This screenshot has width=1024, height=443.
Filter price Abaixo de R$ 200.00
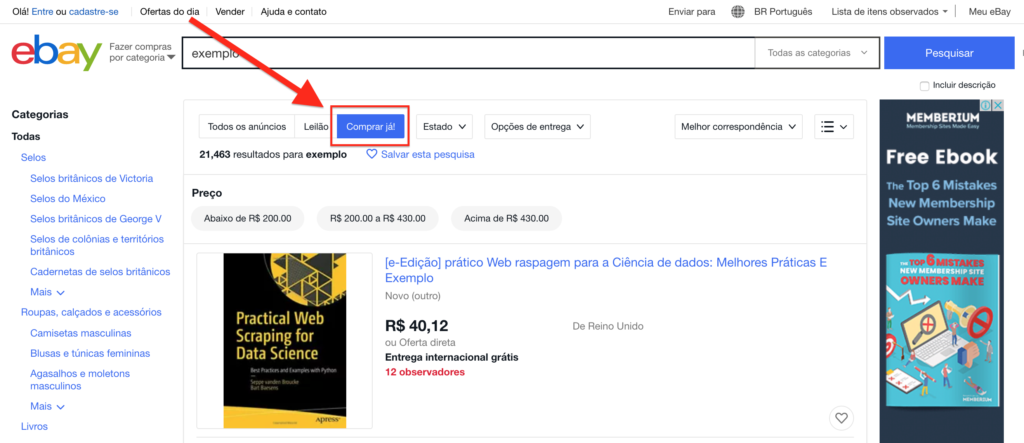(247, 218)
